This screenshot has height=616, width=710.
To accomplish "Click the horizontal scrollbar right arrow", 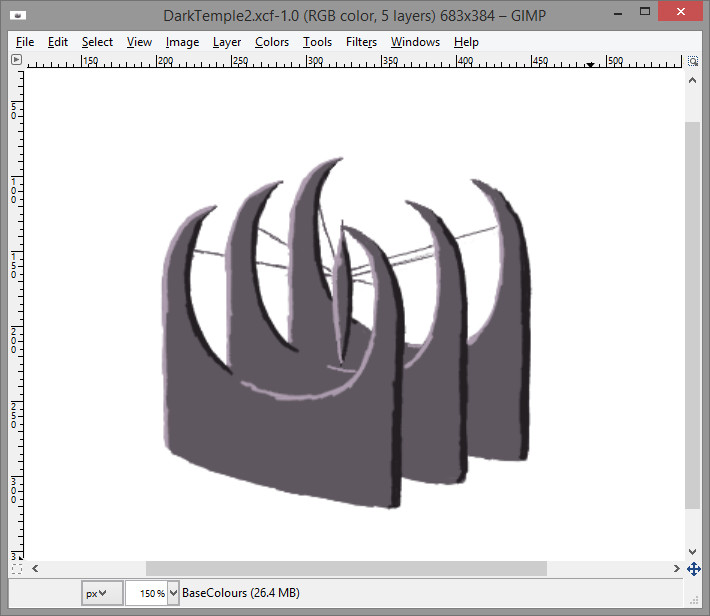I will (x=676, y=568).
